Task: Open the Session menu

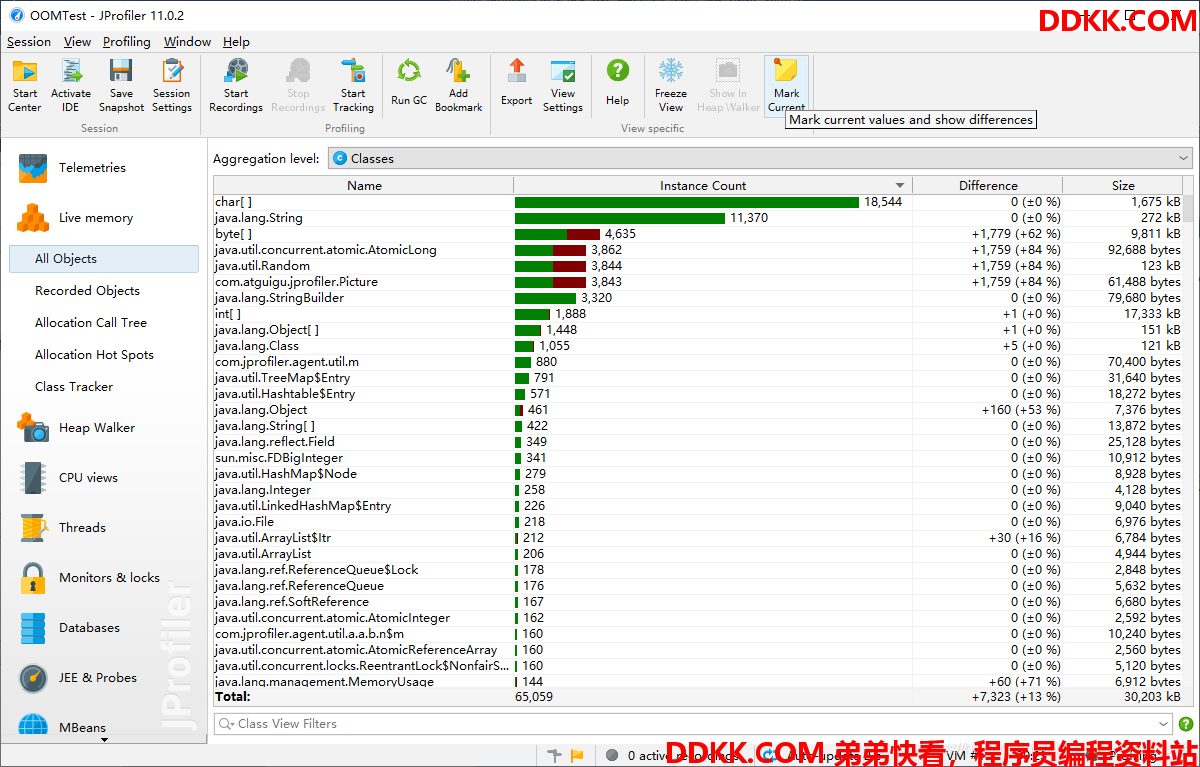Action: (29, 42)
